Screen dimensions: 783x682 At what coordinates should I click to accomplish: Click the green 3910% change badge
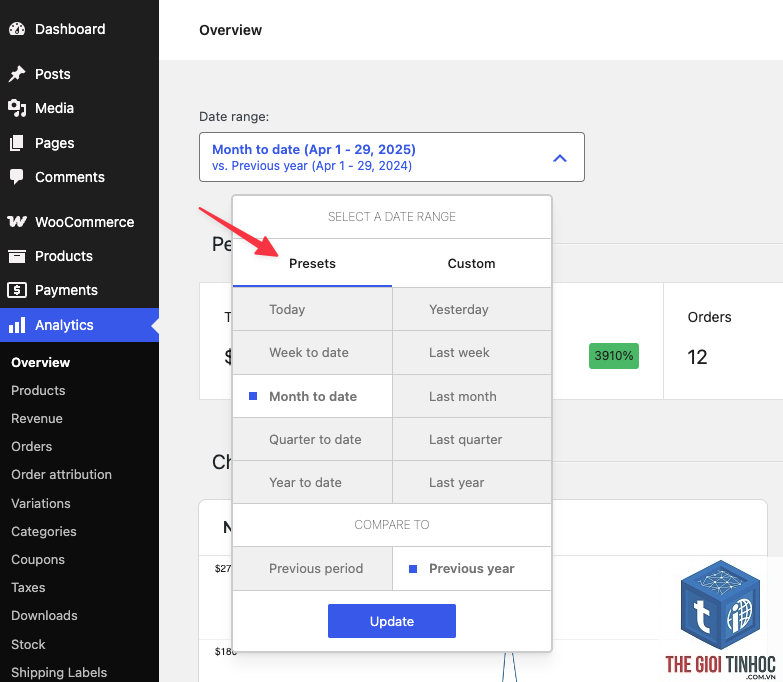pos(614,356)
